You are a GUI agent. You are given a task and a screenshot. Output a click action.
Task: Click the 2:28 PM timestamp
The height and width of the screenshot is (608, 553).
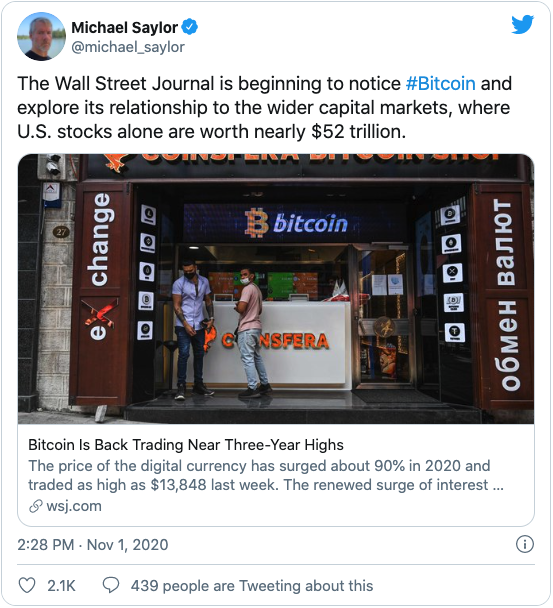pos(46,545)
